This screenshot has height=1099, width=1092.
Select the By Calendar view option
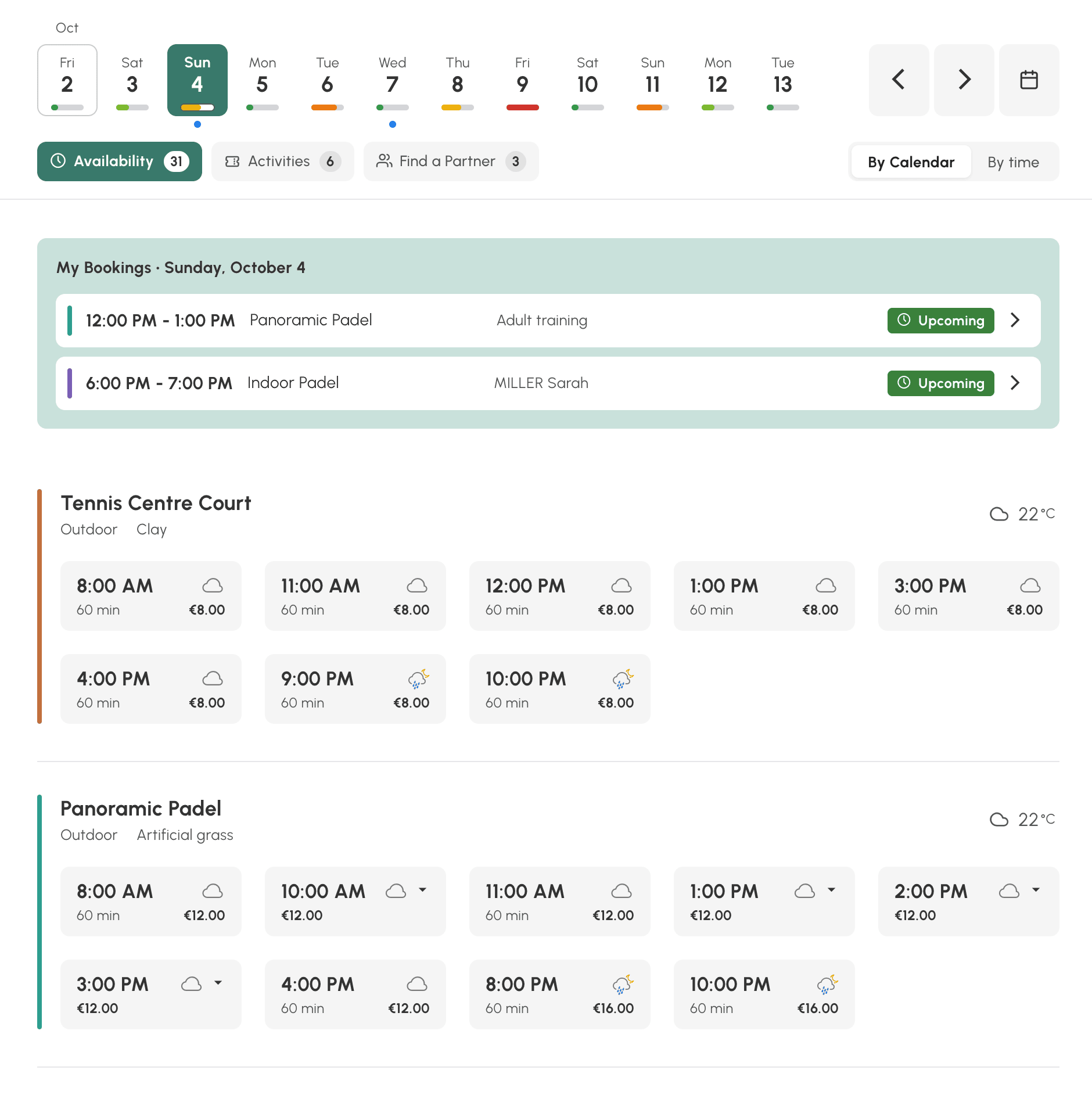pyautogui.click(x=911, y=162)
